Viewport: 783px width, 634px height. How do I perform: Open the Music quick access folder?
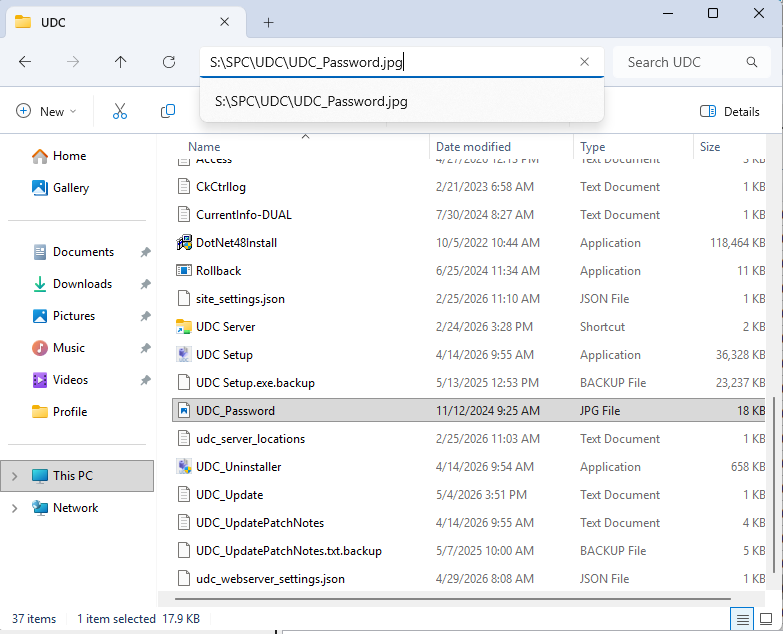[x=59, y=347]
